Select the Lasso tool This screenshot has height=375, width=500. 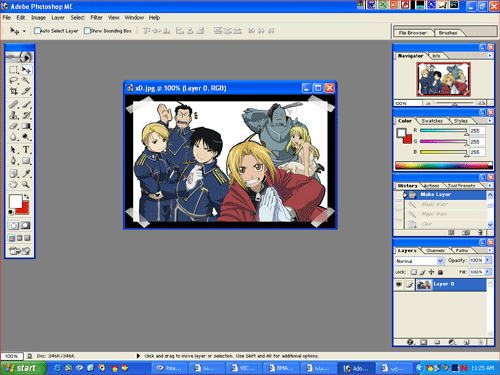tap(13, 80)
